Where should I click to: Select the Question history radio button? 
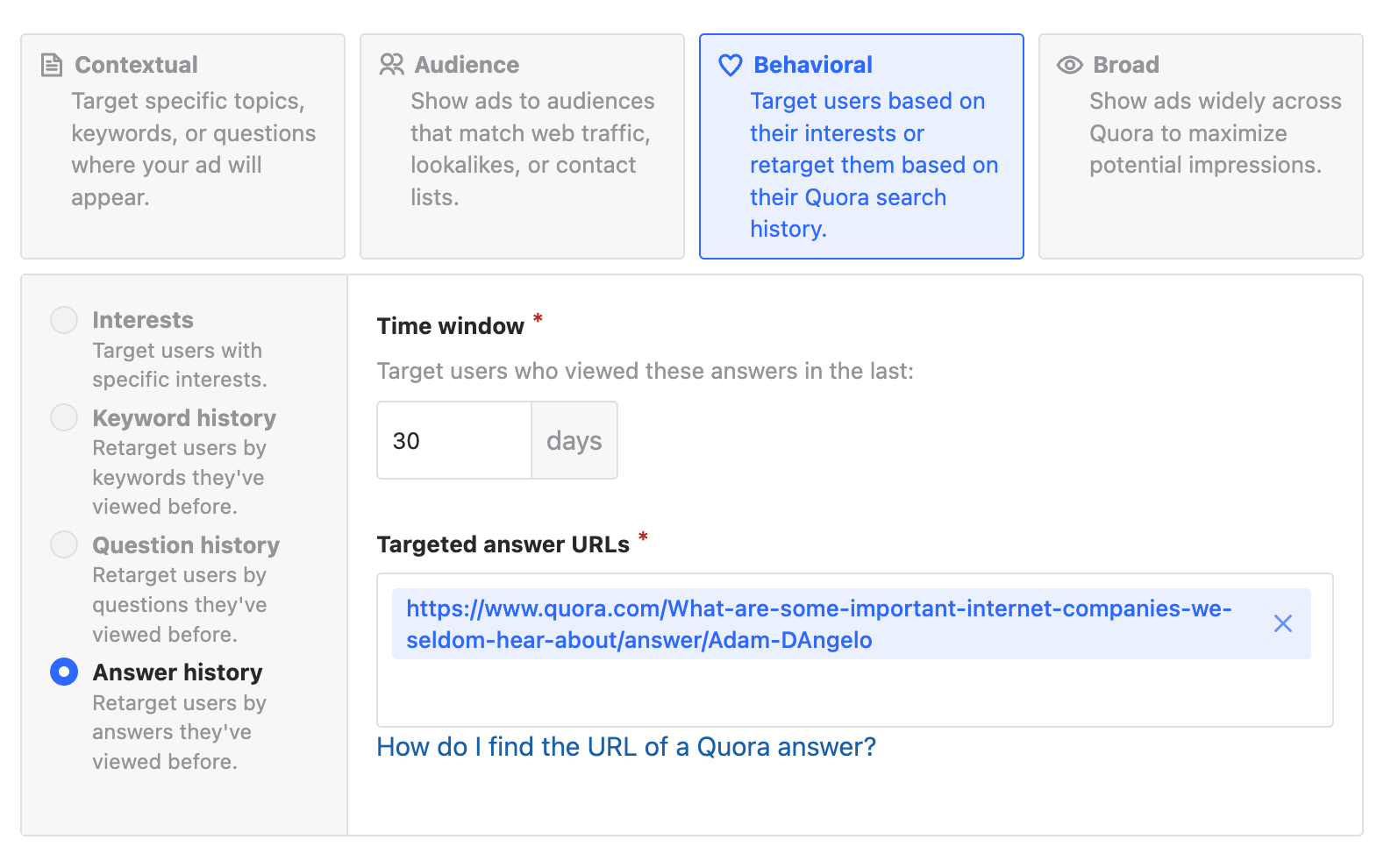64,545
